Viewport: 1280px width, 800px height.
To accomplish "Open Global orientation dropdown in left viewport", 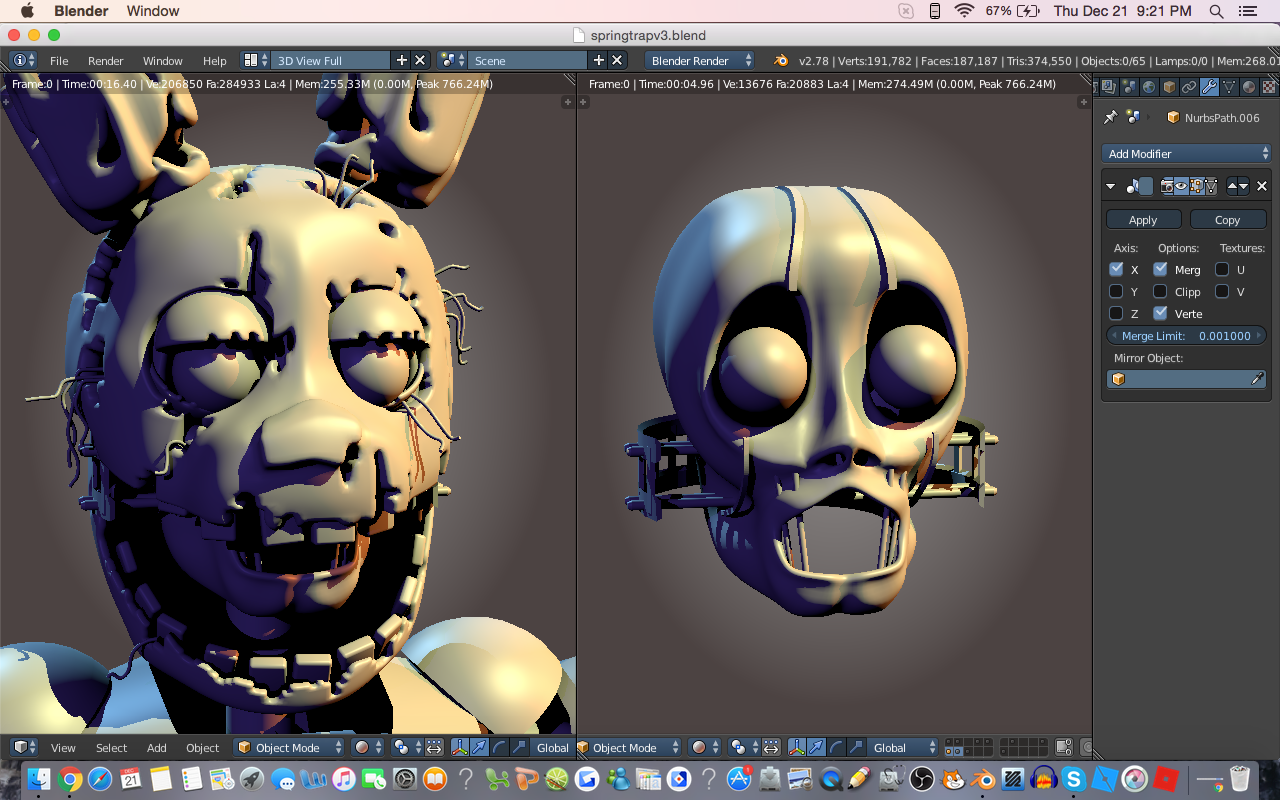I will pos(551,747).
